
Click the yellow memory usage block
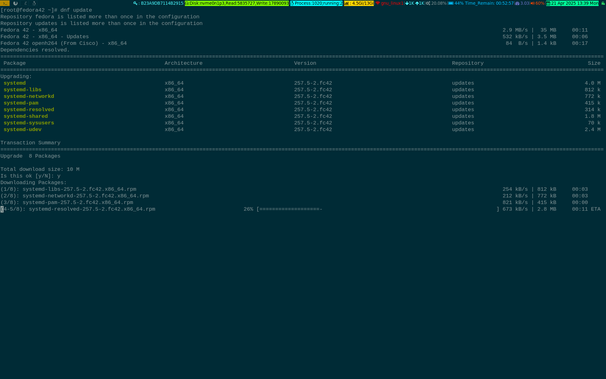359,3
